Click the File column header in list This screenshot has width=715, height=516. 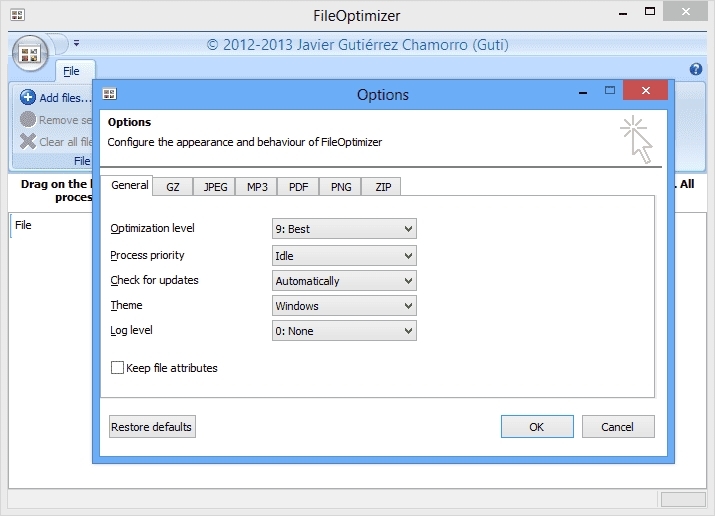(x=23, y=225)
